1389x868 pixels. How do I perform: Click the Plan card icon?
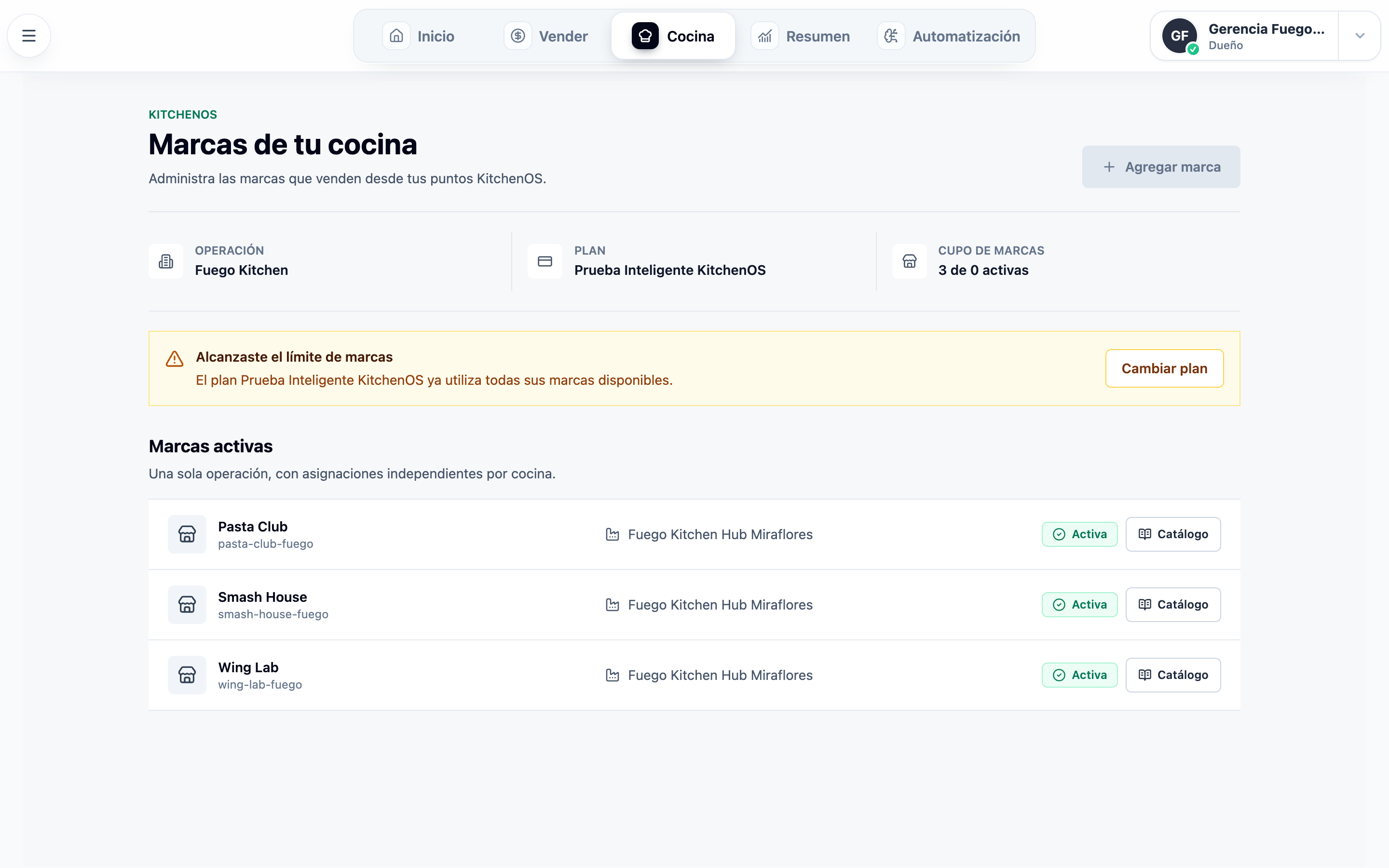[545, 261]
